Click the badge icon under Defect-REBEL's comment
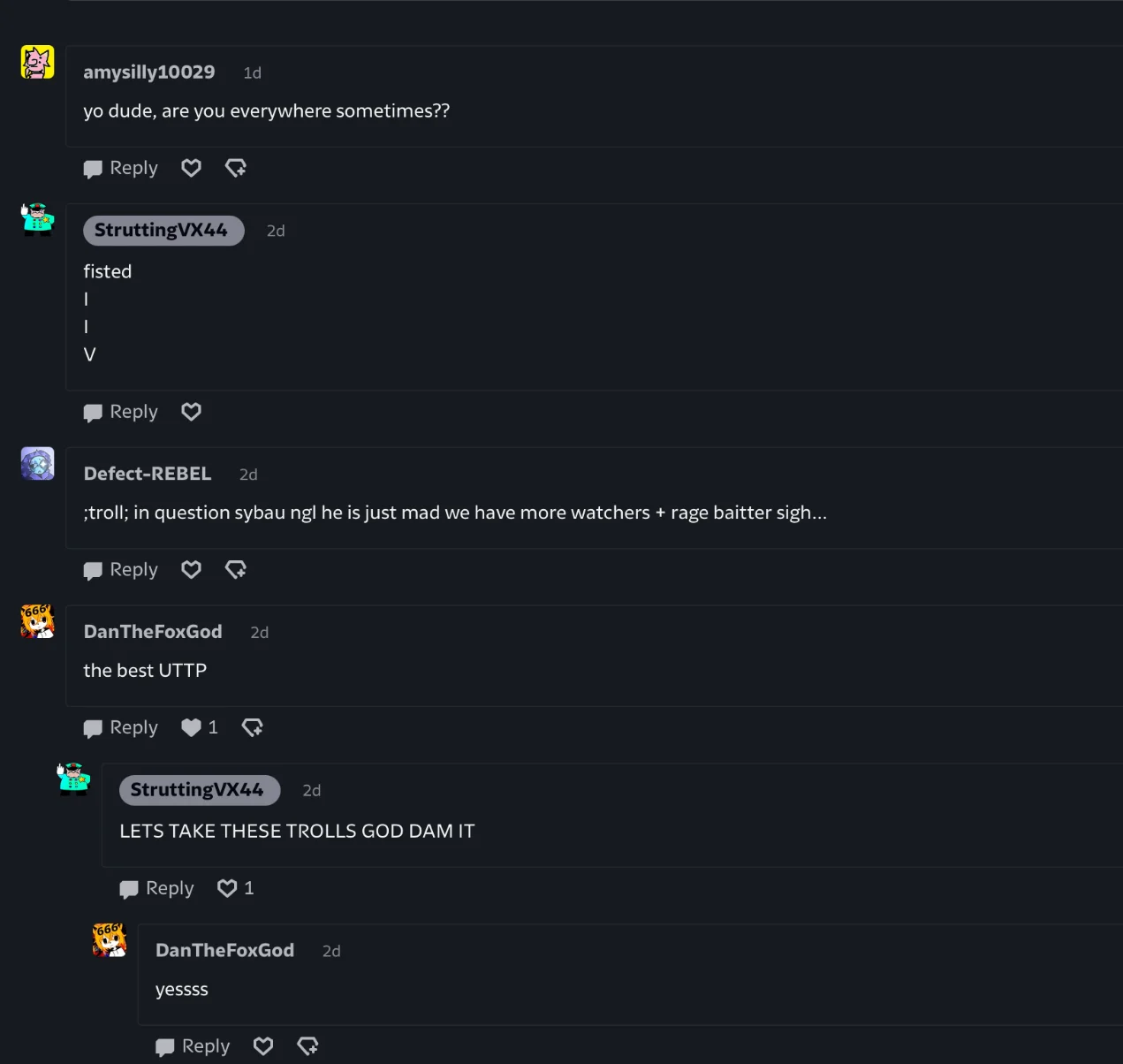 (x=235, y=570)
